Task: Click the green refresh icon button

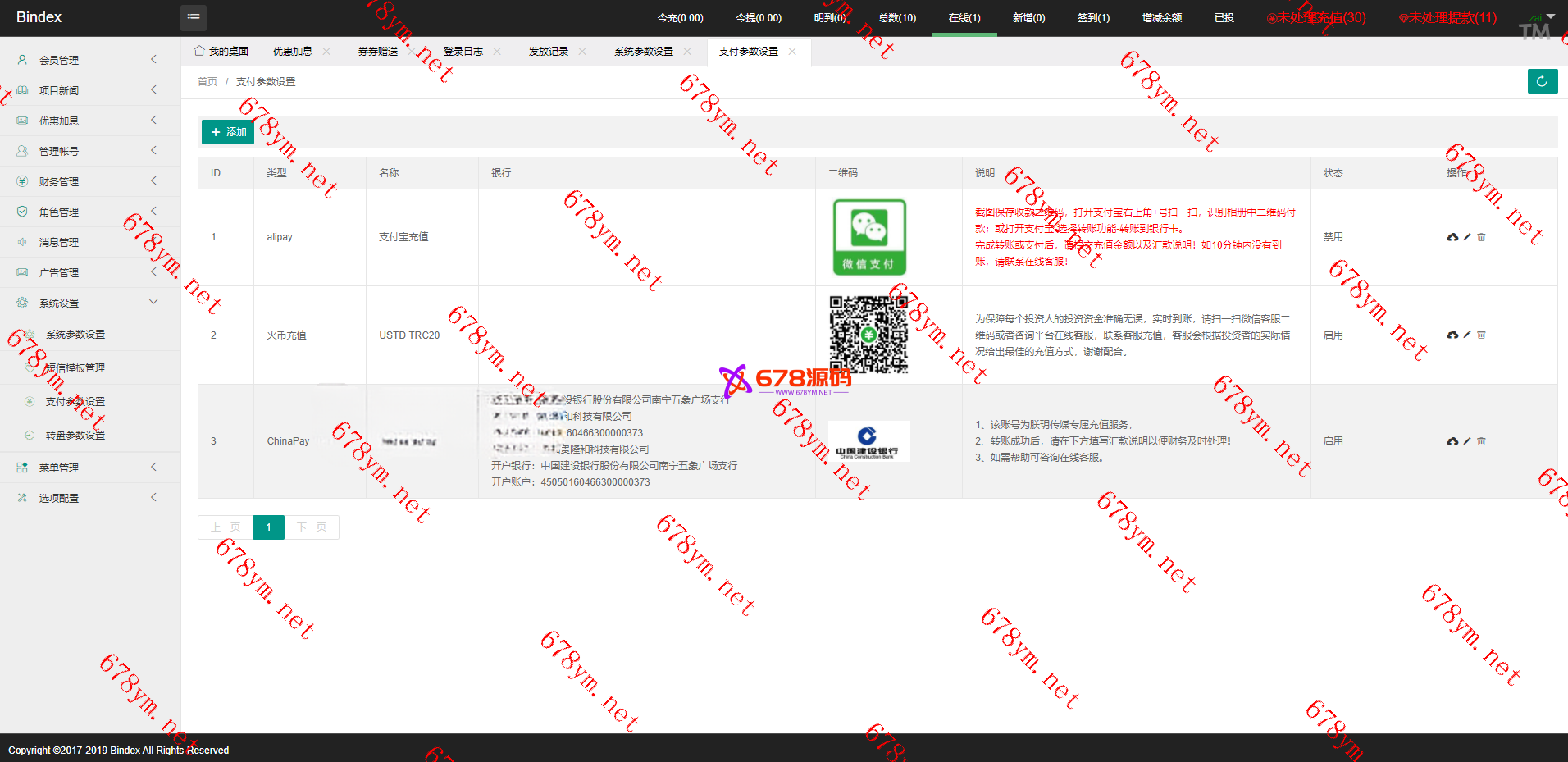Action: pos(1542,81)
